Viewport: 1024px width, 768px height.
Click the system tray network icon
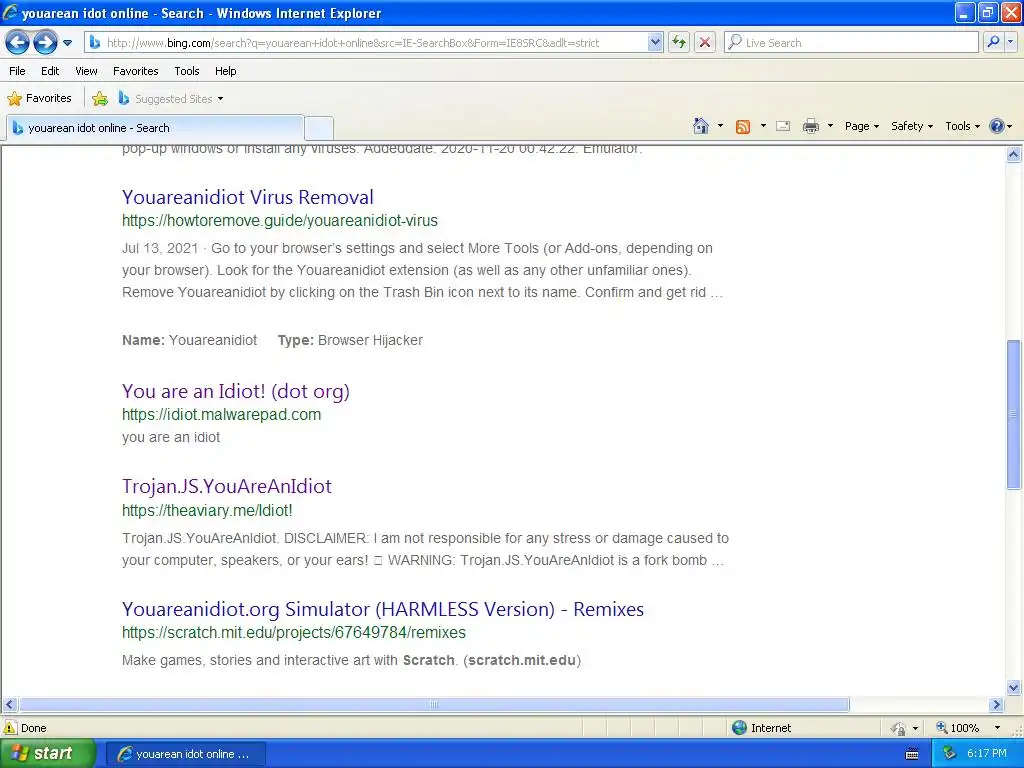(950, 754)
